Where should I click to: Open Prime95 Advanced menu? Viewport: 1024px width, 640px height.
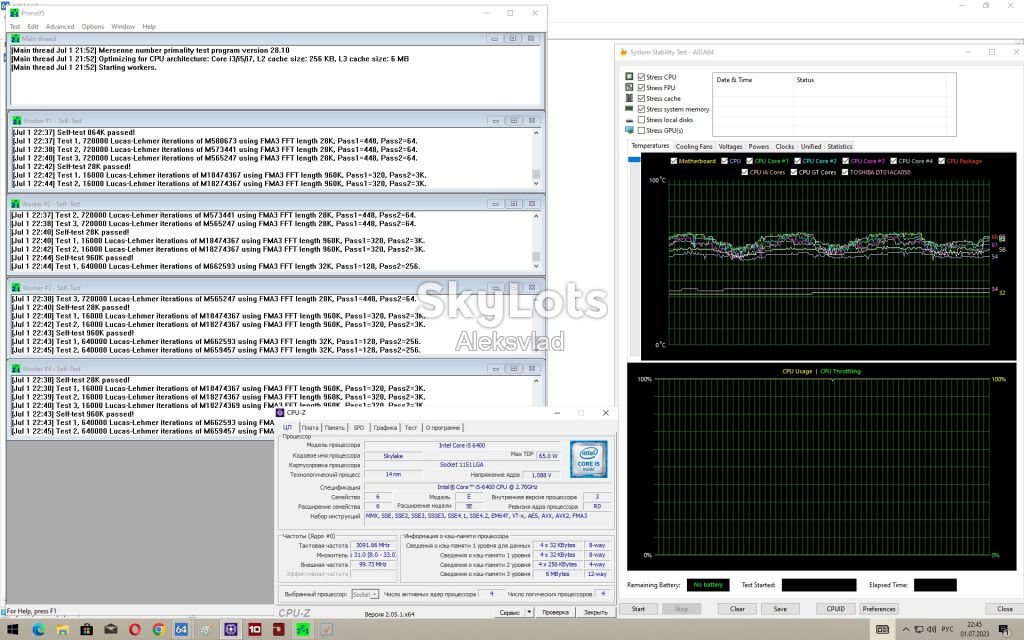pos(59,27)
